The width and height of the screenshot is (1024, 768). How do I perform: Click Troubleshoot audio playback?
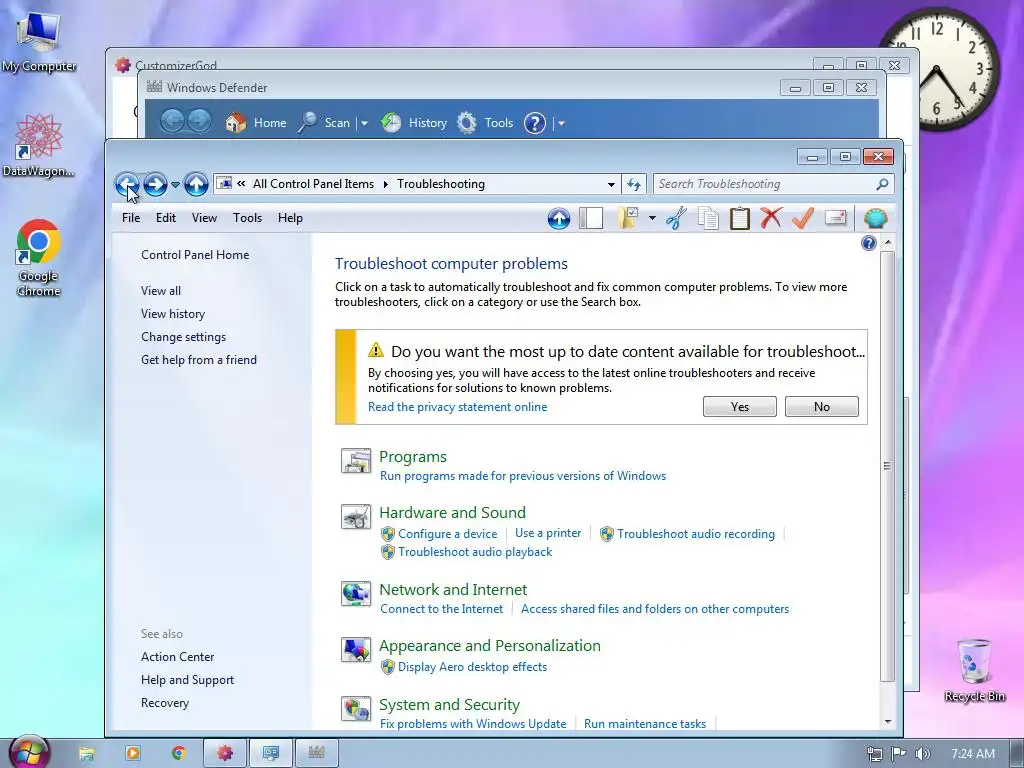coord(475,552)
